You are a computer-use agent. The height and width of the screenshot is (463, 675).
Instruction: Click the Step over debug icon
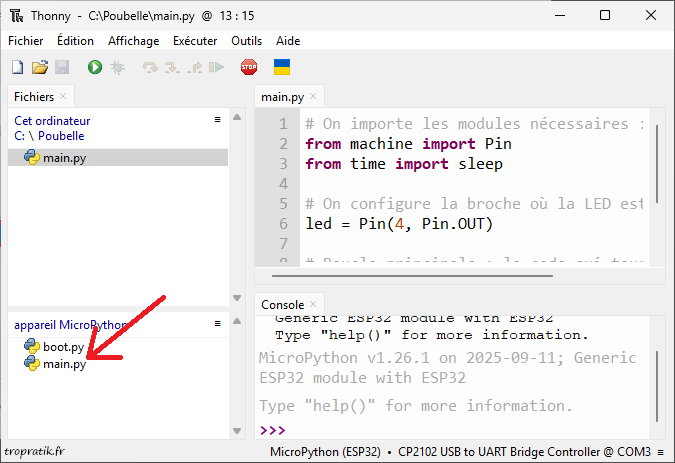150,68
